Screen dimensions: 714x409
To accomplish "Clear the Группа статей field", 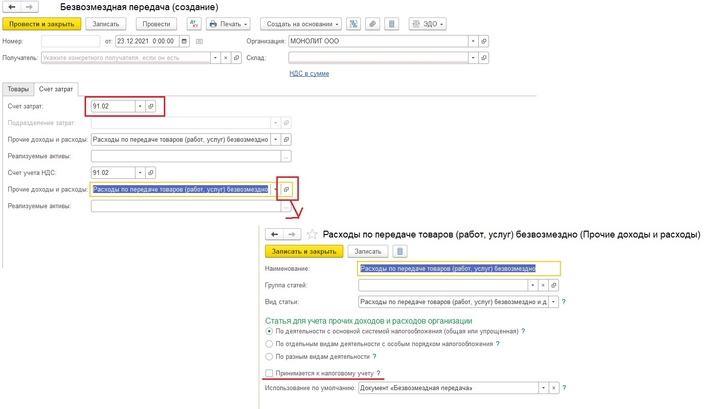I will point(543,285).
